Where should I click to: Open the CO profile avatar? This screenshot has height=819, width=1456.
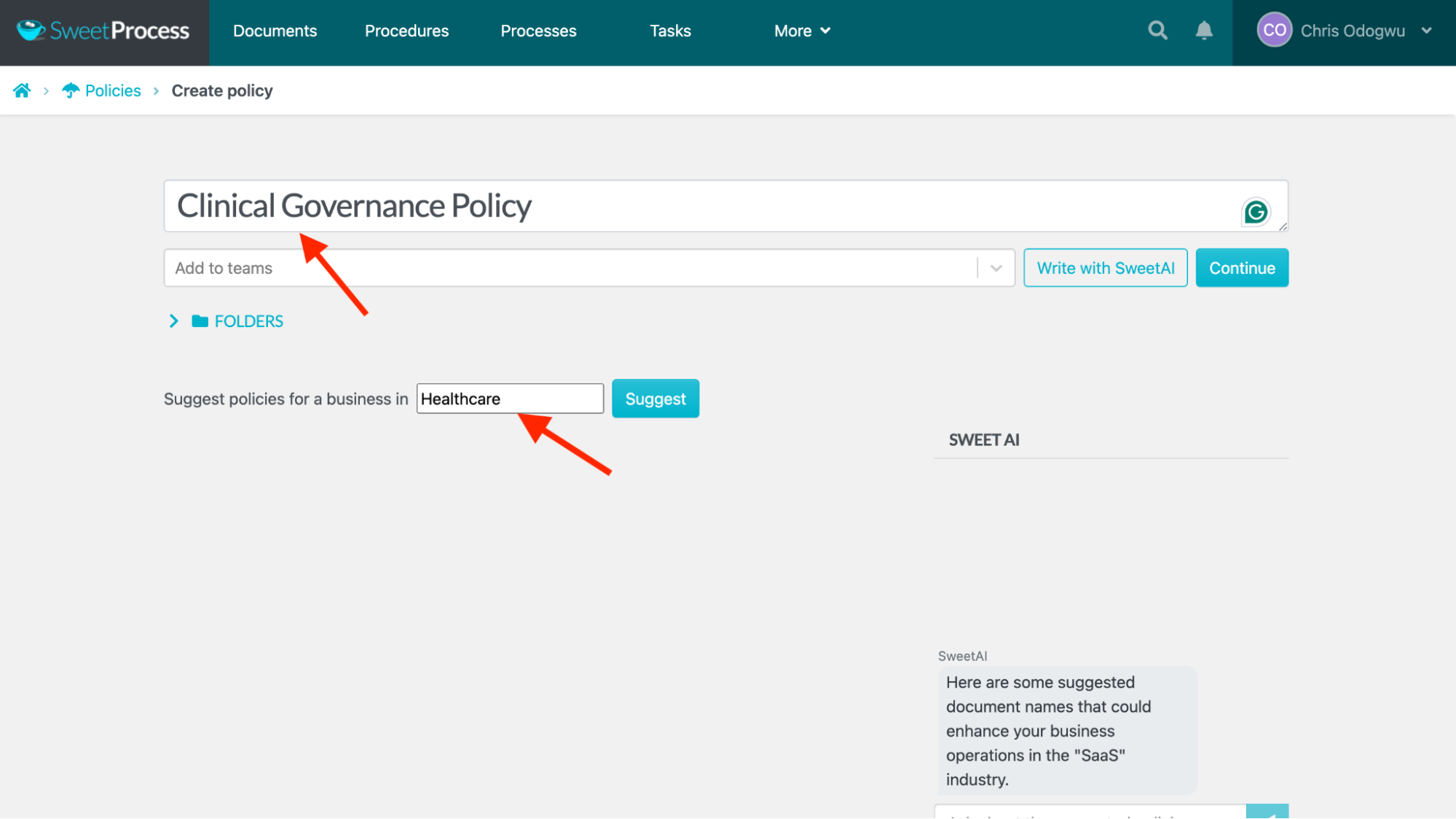(1274, 31)
